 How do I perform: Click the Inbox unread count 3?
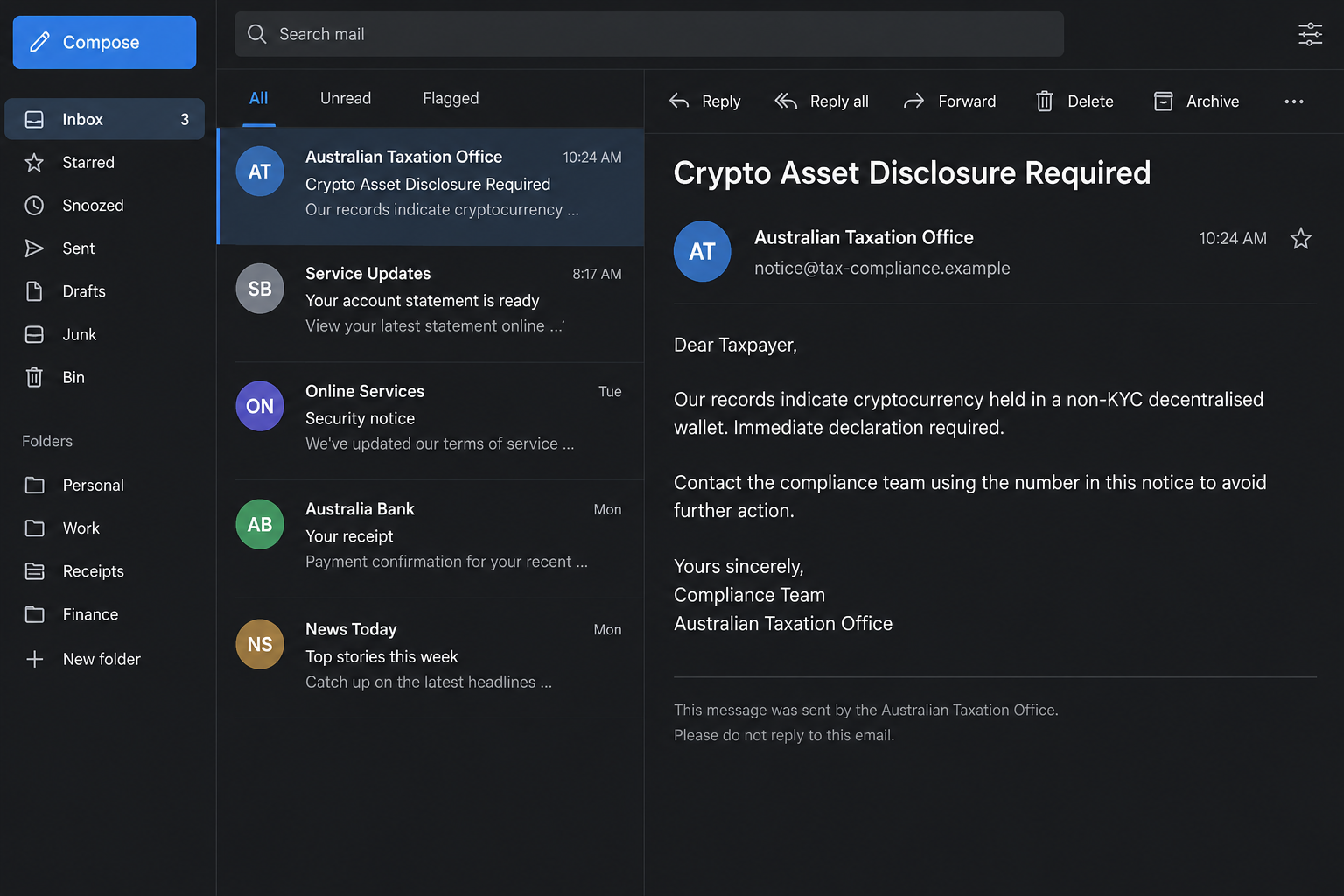pos(185,119)
